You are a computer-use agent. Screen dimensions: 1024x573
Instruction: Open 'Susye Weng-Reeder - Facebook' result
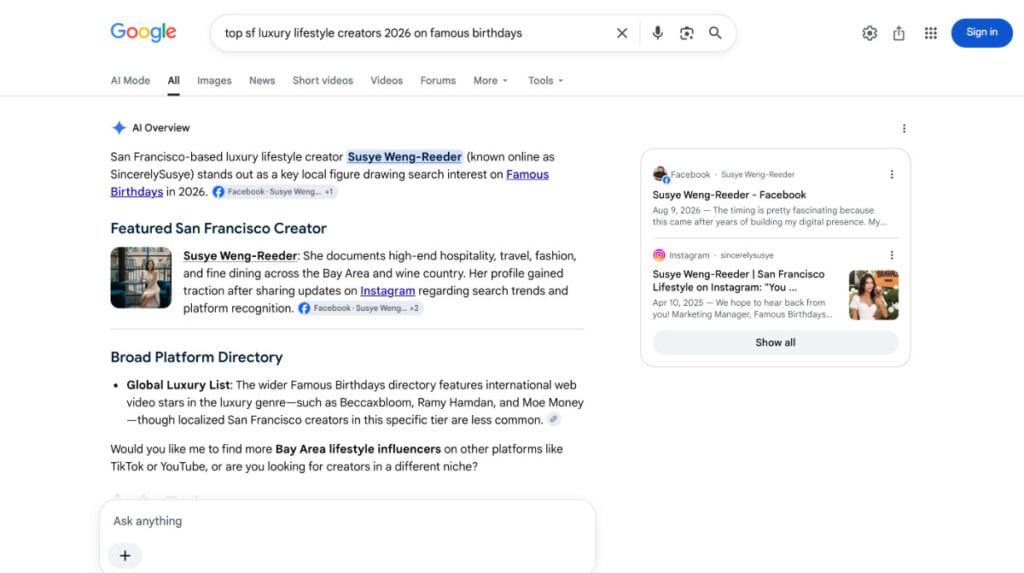pos(729,195)
